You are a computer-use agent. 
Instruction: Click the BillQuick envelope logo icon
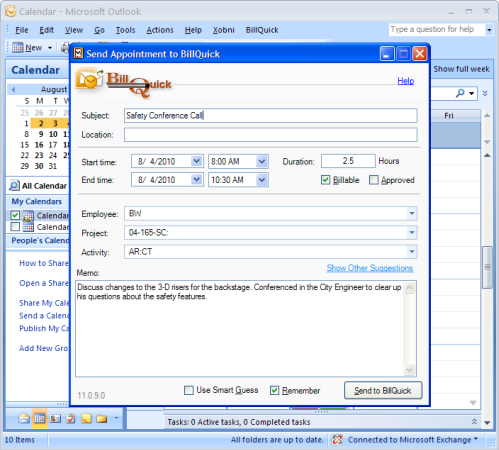pyautogui.click(x=89, y=79)
